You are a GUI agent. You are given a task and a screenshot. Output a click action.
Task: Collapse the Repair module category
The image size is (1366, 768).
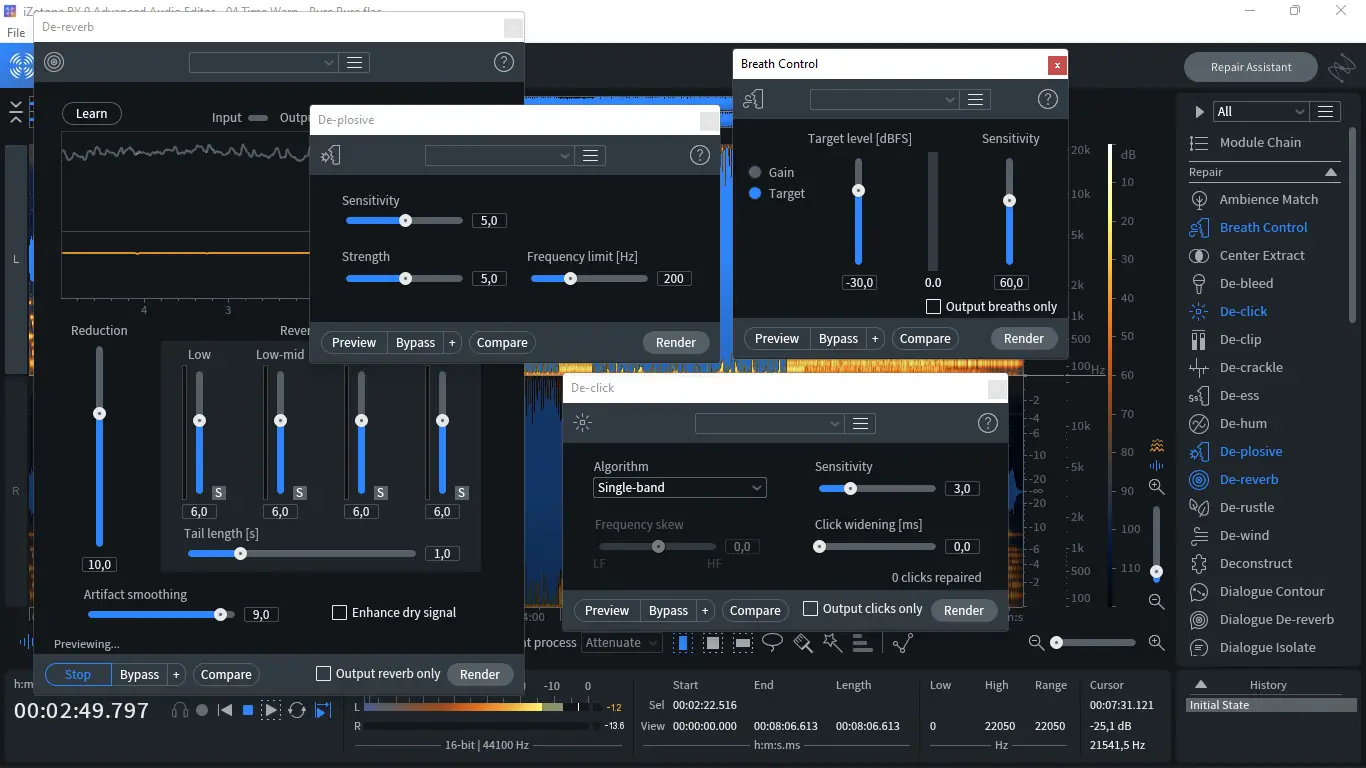[x=1331, y=172]
